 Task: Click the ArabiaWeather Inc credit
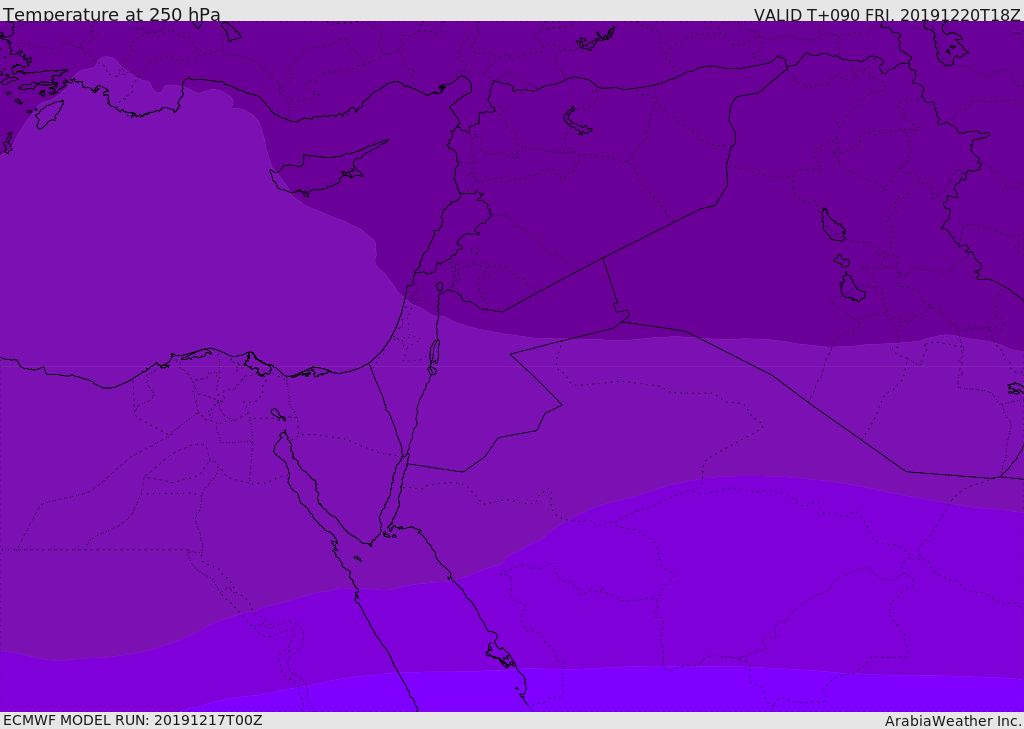click(x=953, y=721)
